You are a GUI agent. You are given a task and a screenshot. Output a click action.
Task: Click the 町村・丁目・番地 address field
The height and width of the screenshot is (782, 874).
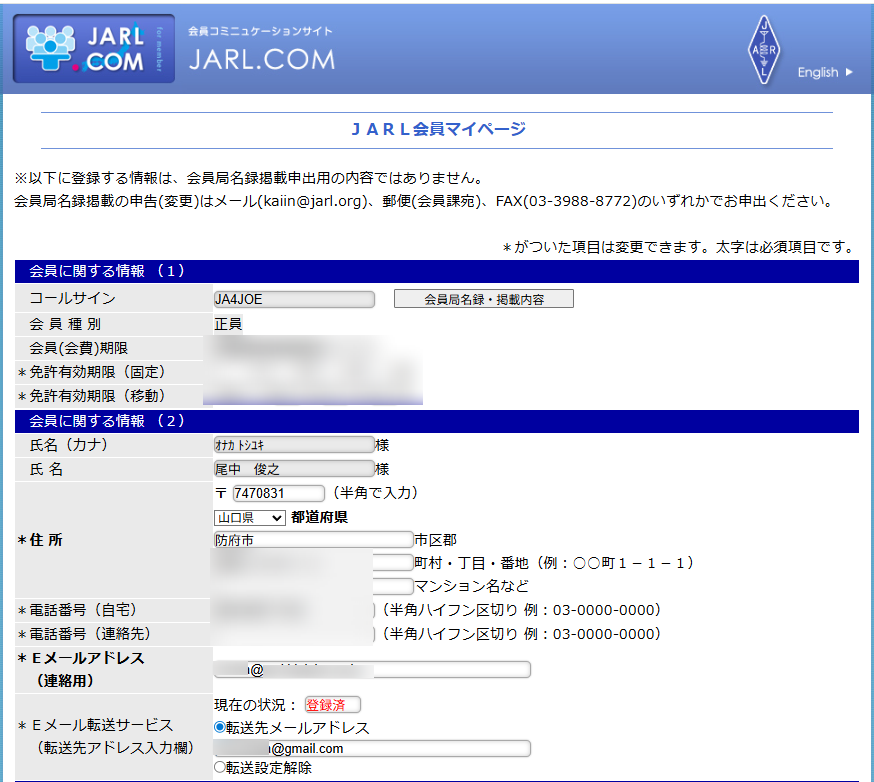313,562
